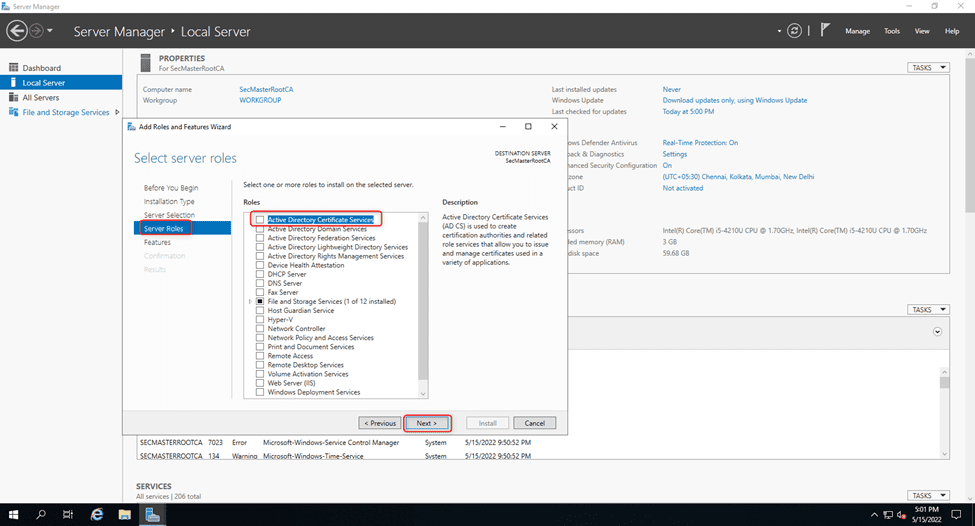Expand File and Storage Services role tree

250,302
